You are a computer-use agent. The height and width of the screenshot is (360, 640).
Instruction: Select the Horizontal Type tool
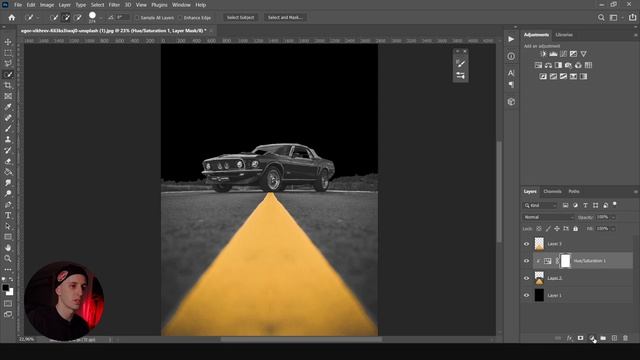pyautogui.click(x=8, y=215)
